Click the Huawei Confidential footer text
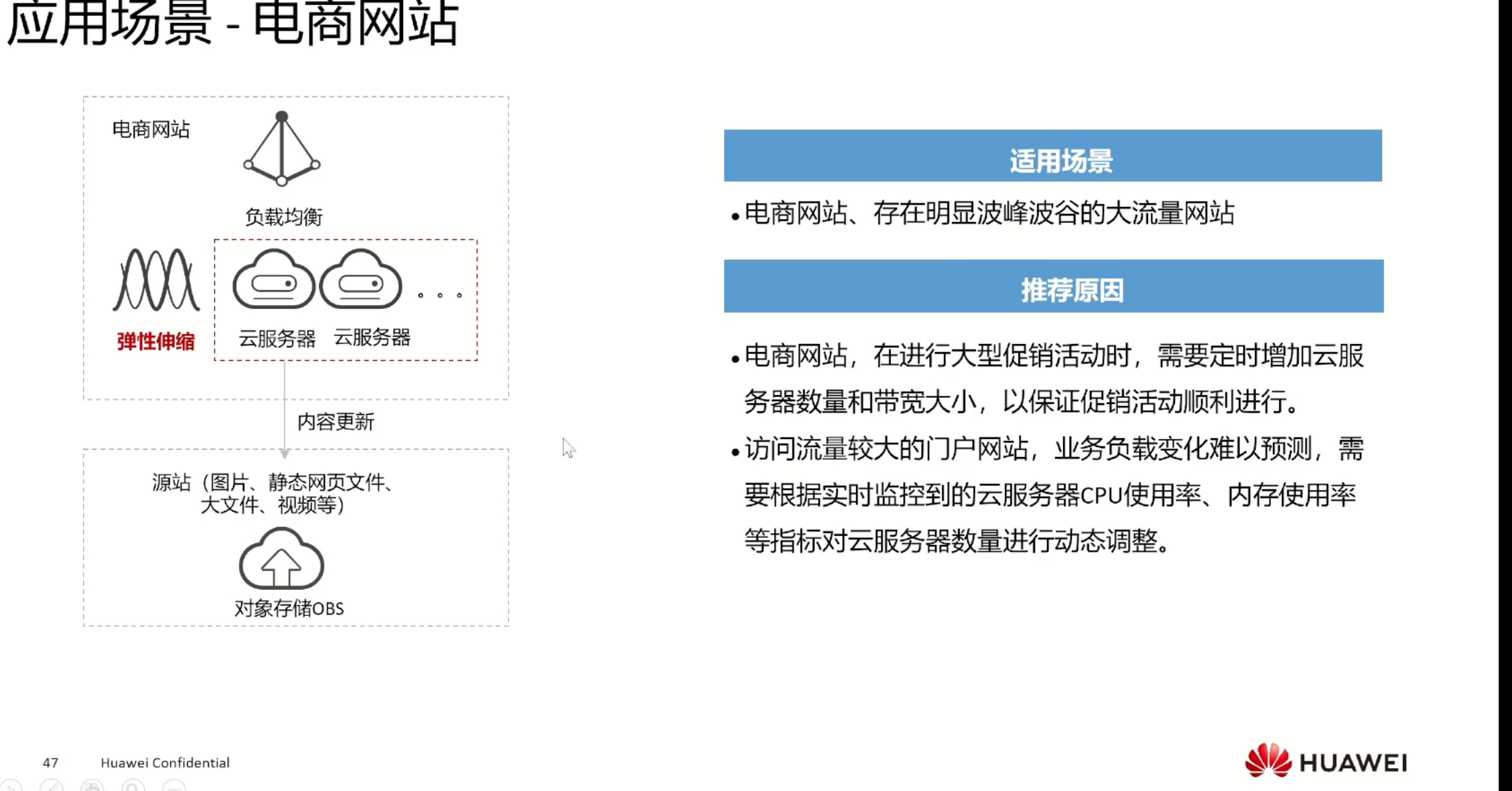 165,763
